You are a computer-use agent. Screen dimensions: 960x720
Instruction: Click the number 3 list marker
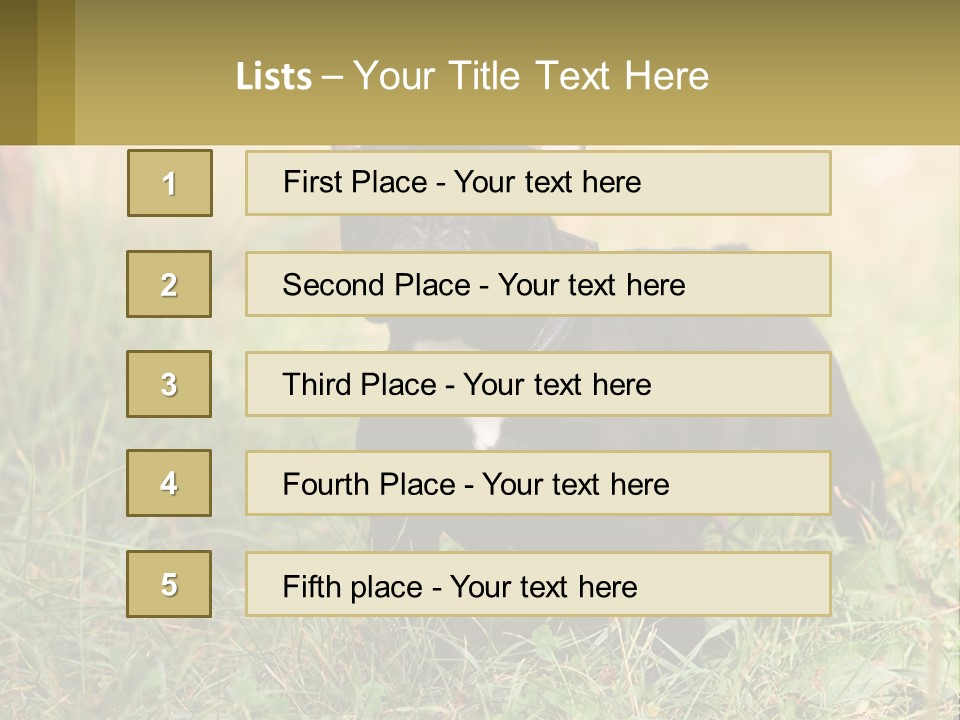169,384
